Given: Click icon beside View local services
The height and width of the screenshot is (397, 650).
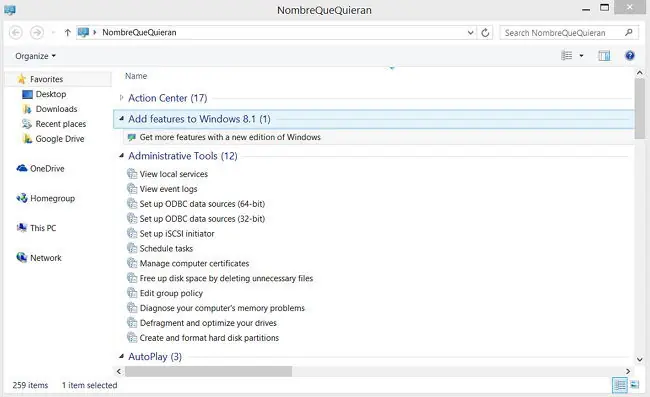Looking at the screenshot, I should pos(132,174).
